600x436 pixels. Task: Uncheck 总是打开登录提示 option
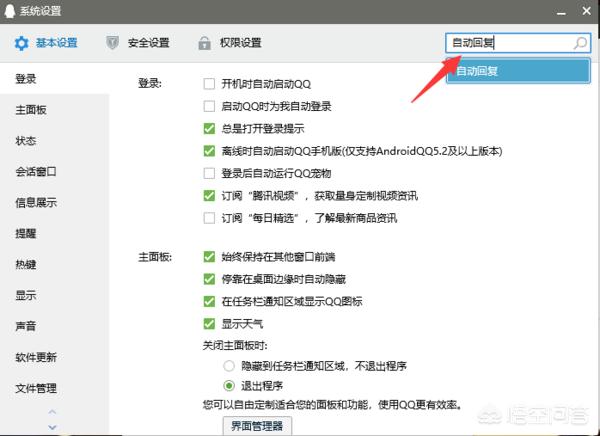pos(209,128)
